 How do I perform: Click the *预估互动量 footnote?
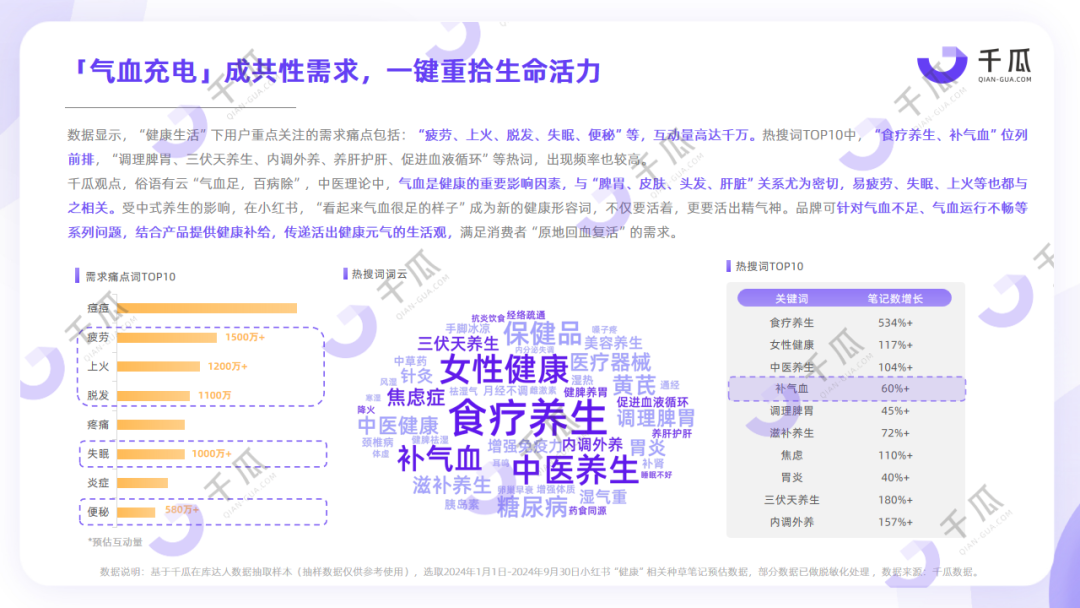(115, 542)
